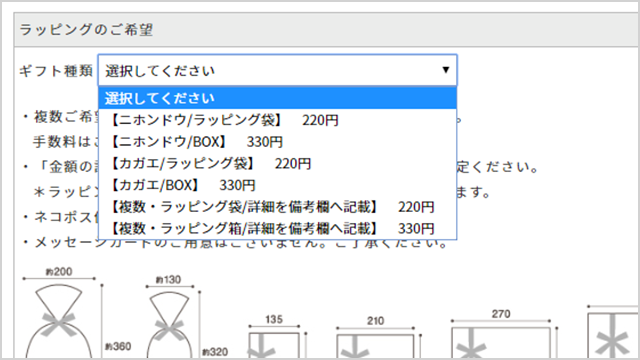Click the 270 wide gift box illustration
The image size is (640, 360).
(500, 342)
